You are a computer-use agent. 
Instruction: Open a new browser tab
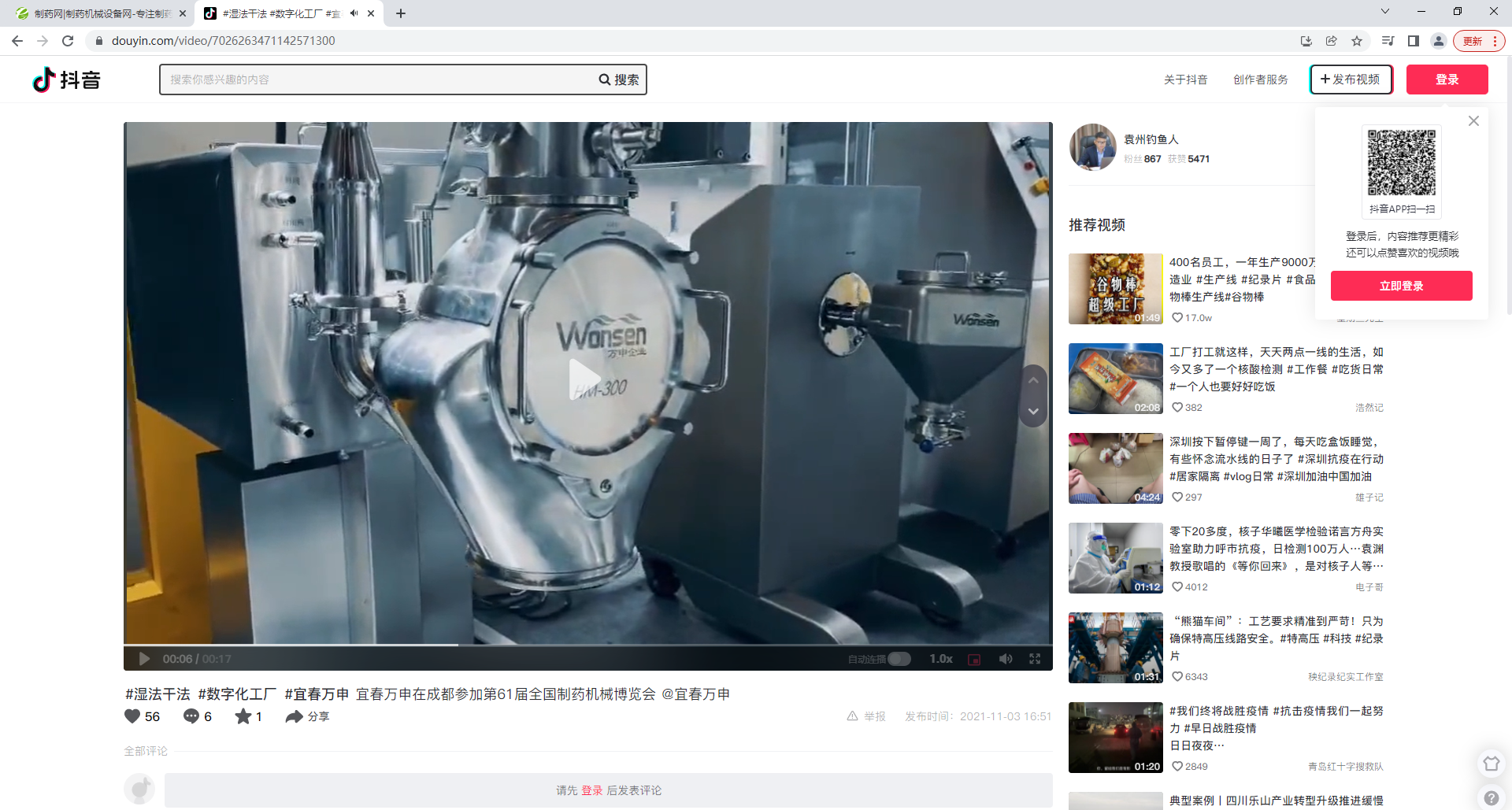coord(400,13)
